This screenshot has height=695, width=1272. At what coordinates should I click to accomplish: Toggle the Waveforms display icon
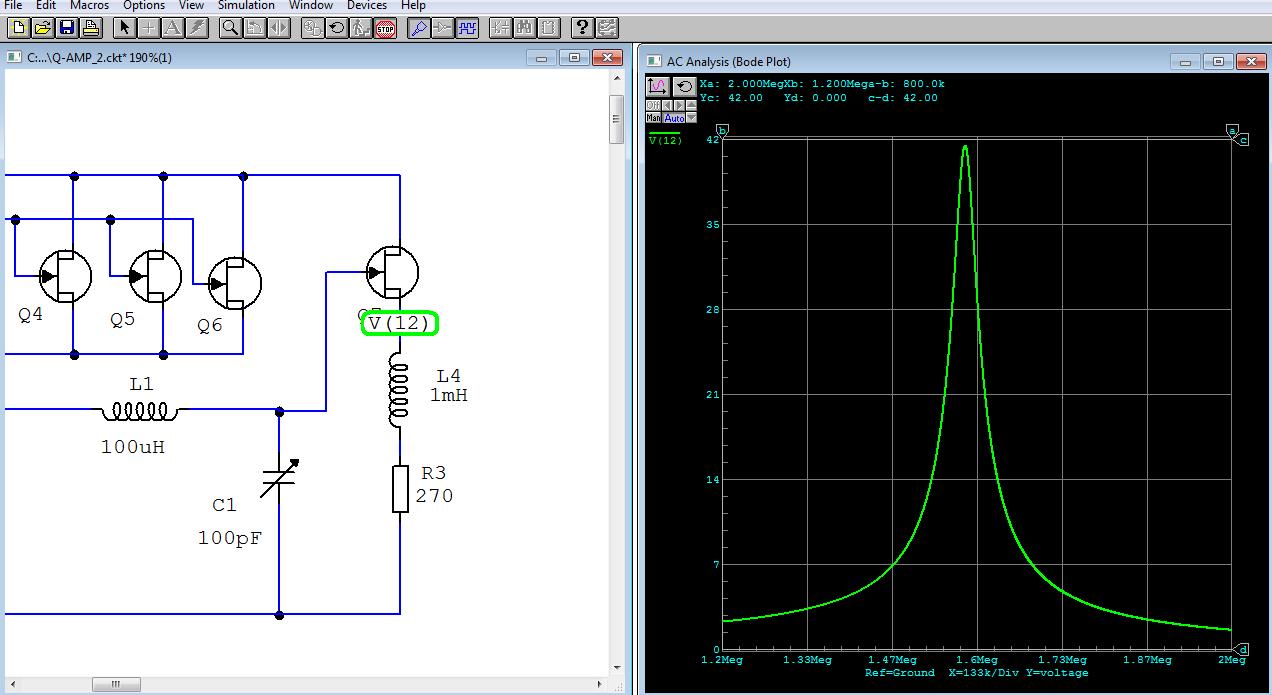(x=467, y=28)
